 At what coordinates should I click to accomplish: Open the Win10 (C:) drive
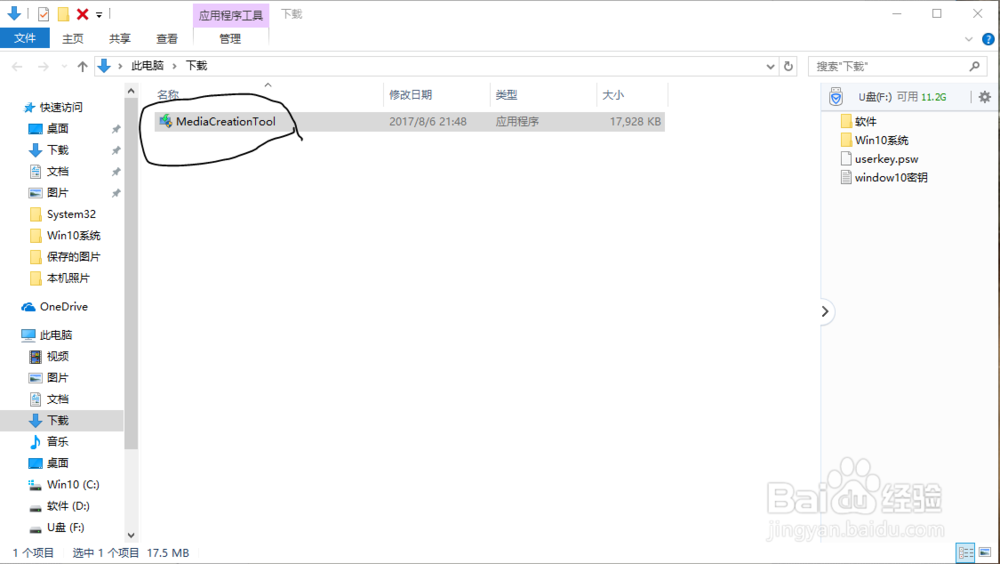(73, 484)
